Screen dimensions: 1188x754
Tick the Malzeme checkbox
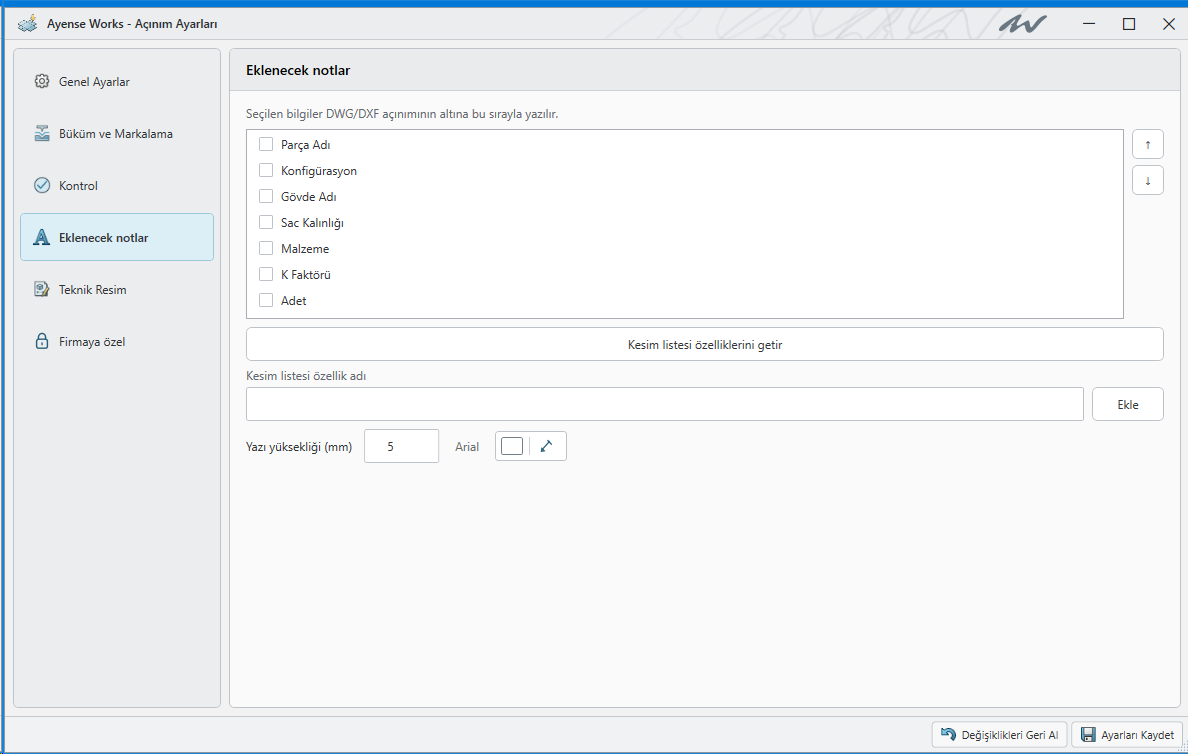click(266, 248)
